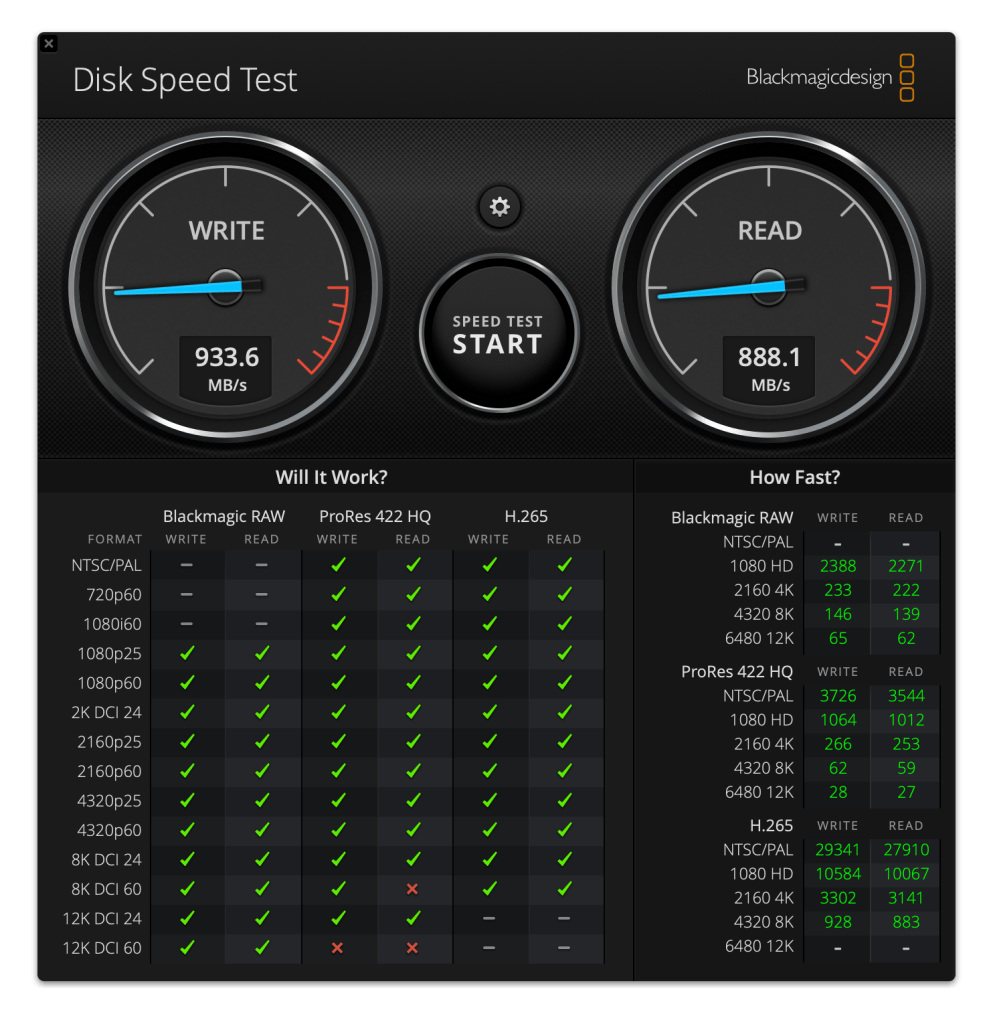The image size is (993, 1024).
Task: Click Blackmagic RAW write checkmark for 1080p25
Action: coord(187,653)
